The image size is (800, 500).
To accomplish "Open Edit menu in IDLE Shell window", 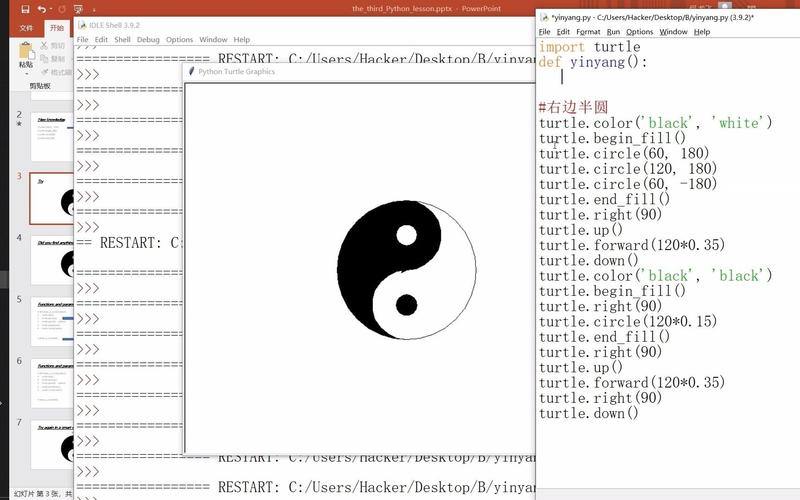I will 101,39.
